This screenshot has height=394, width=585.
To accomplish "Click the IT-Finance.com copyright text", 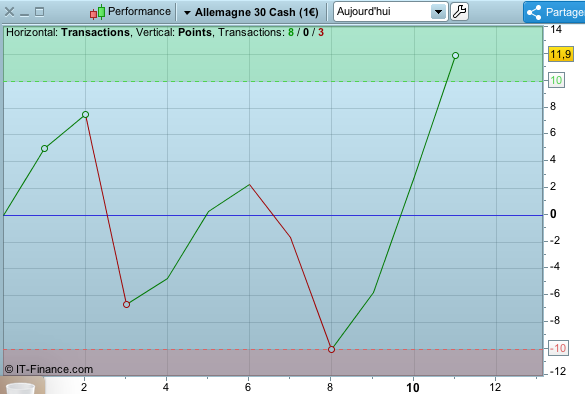I will [x=49, y=369].
